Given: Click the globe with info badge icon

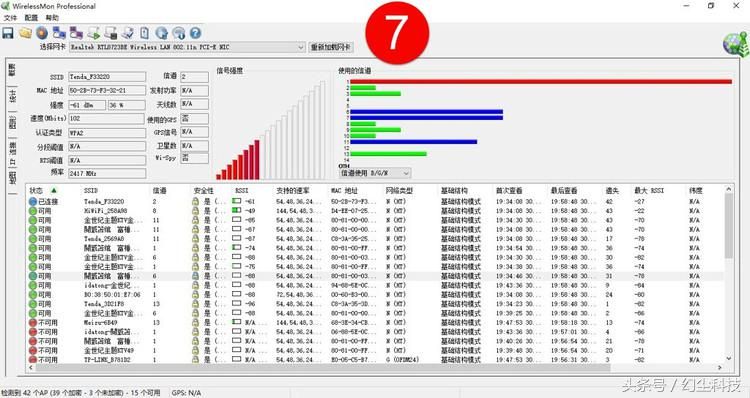Looking at the screenshot, I should point(178,33).
